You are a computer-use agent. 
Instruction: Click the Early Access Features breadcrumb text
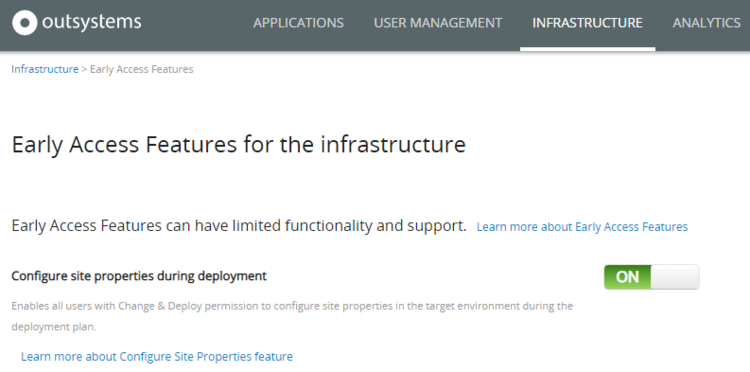142,69
